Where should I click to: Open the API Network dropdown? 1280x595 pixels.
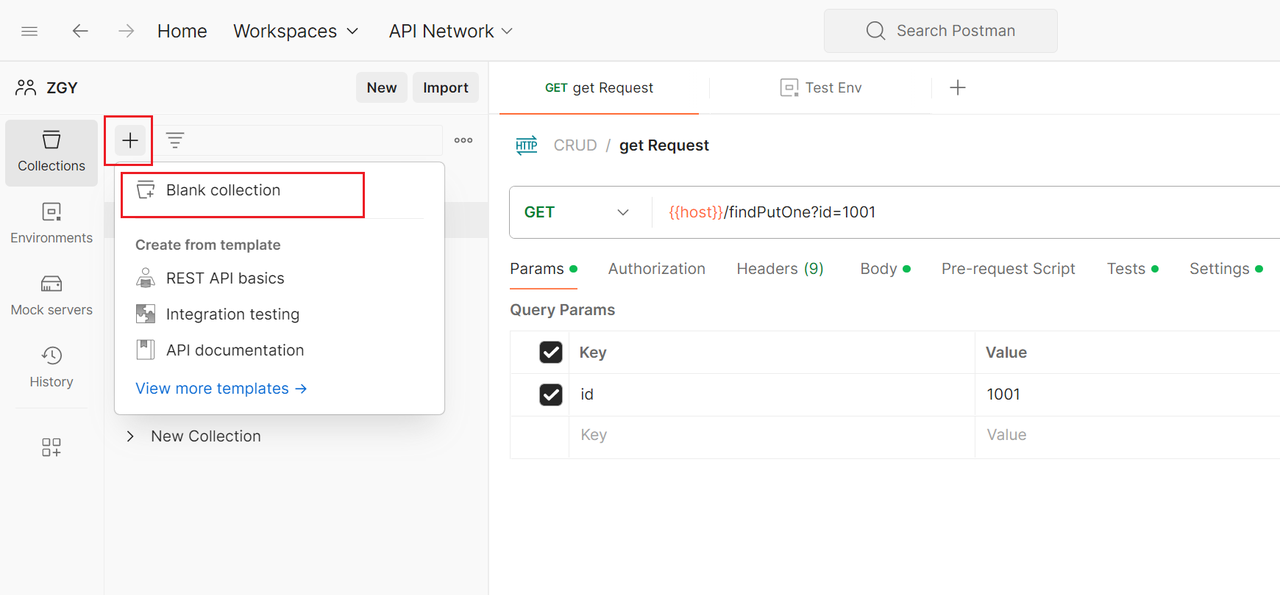point(451,31)
